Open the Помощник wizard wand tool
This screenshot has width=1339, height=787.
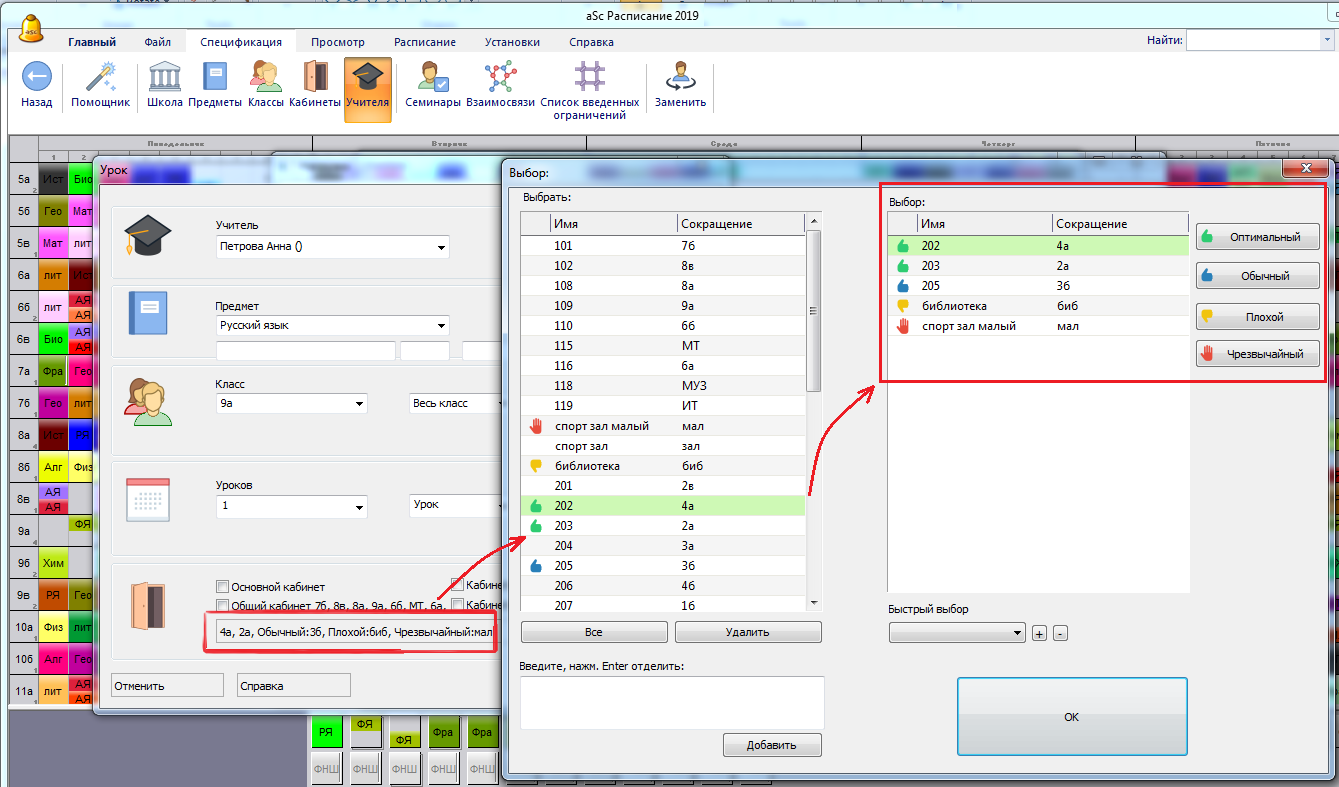coord(100,78)
